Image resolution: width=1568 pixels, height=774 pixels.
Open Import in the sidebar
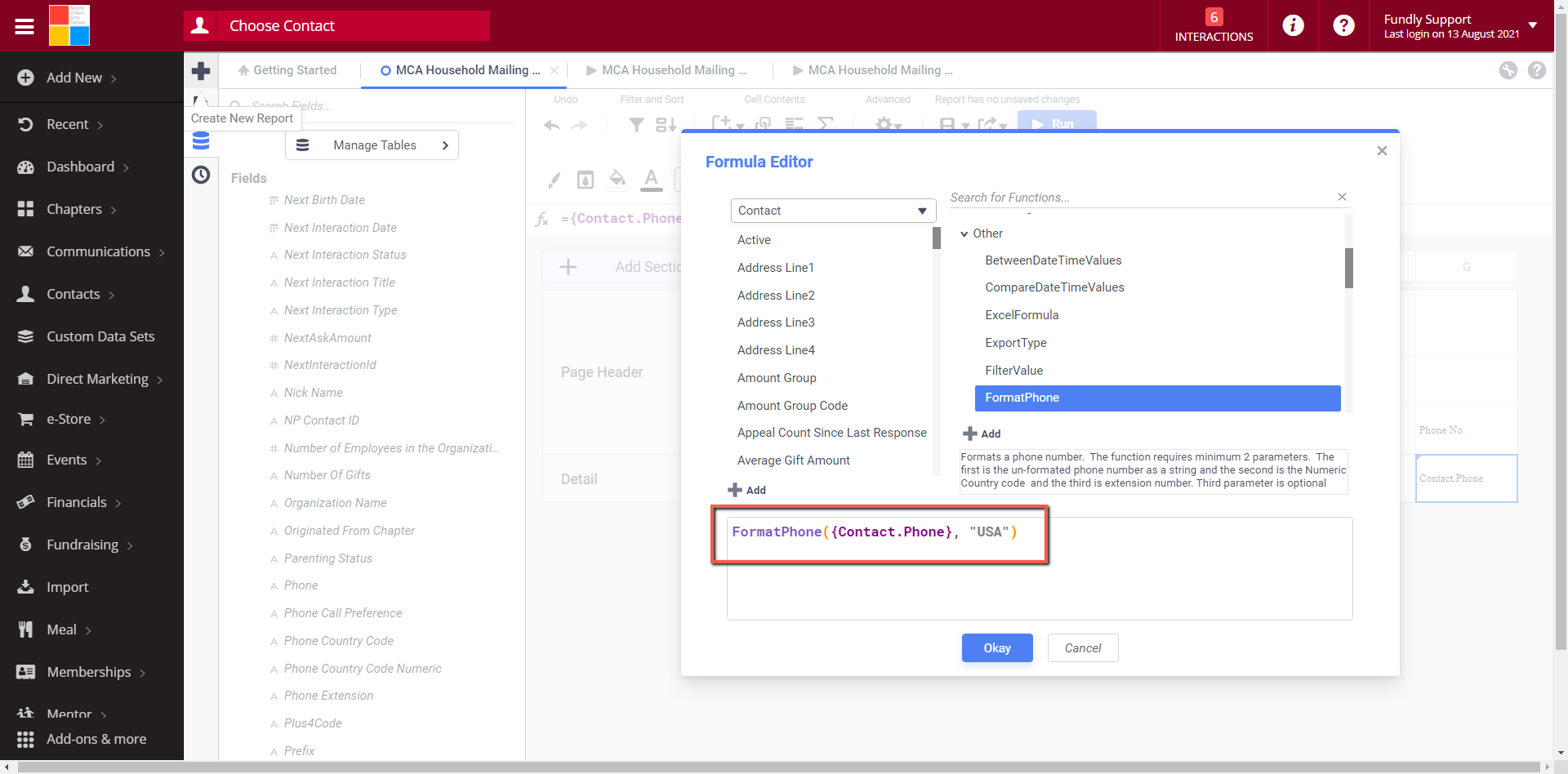point(91,587)
